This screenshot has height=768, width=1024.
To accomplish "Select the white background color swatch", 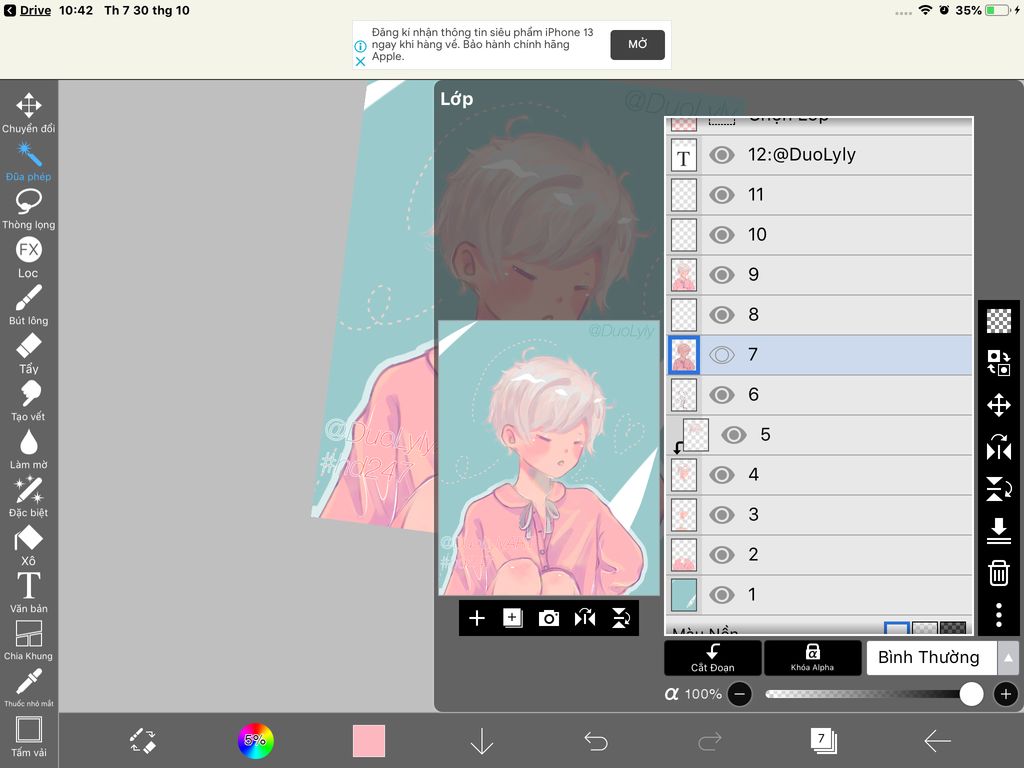I will coord(897,628).
